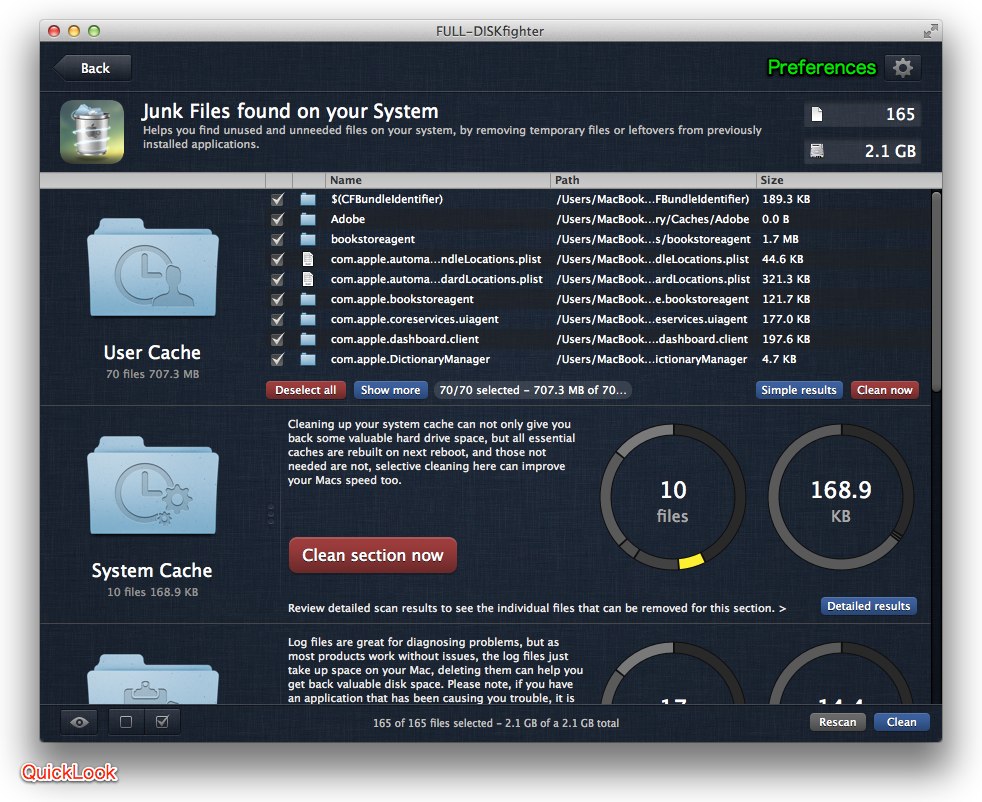982x802 pixels.
Task: Go Back to the previous screen
Action: point(93,68)
